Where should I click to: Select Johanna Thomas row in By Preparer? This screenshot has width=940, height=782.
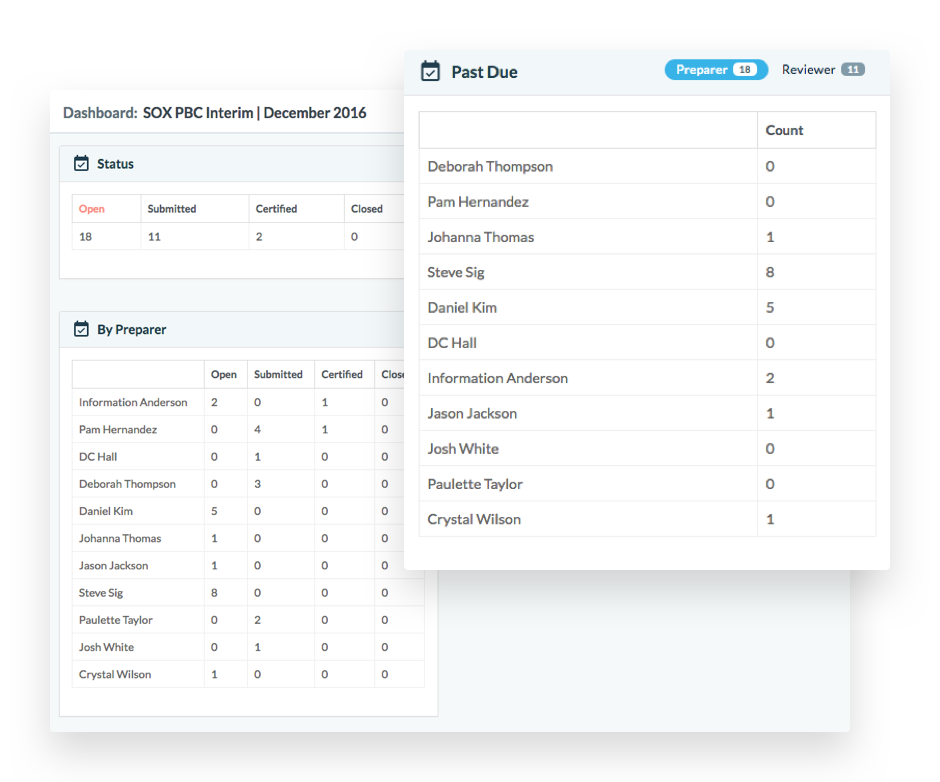[x=248, y=539]
